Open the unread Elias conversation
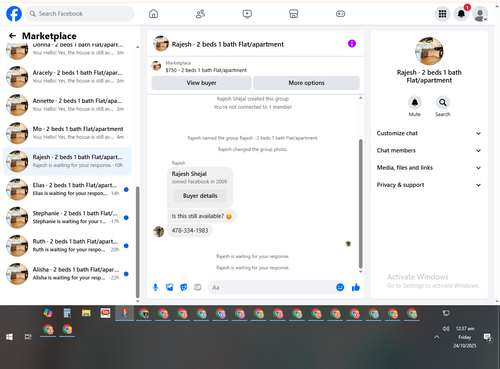 click(x=67, y=189)
